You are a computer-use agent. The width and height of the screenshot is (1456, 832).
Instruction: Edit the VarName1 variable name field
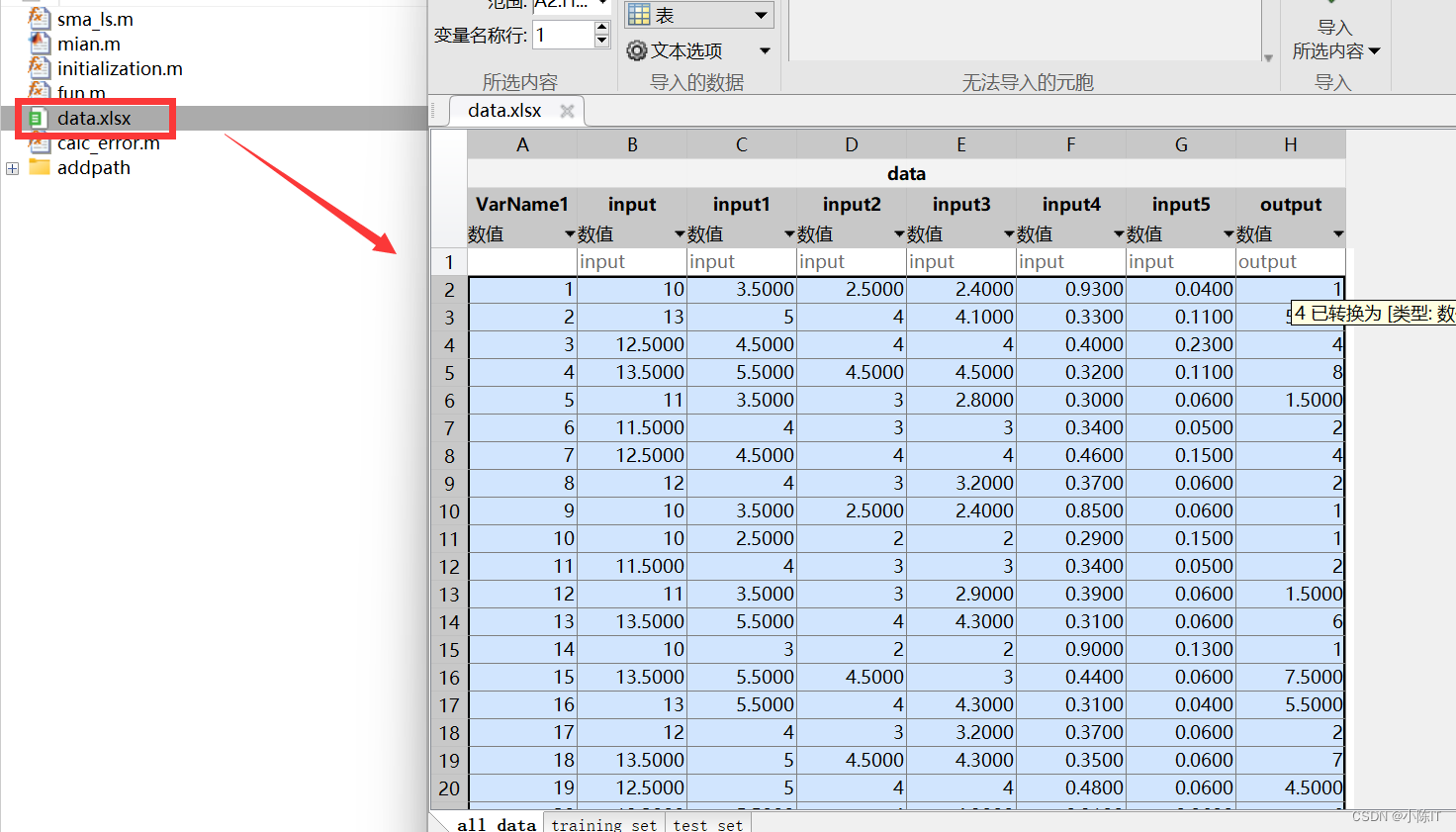(x=522, y=204)
